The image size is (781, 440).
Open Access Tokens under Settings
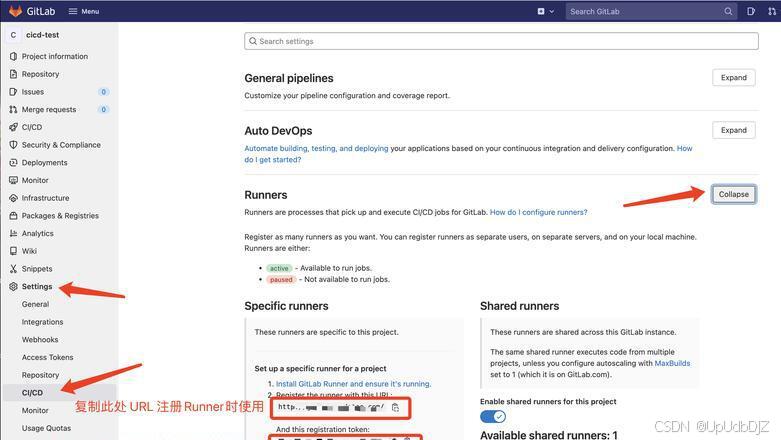[x=47, y=357]
